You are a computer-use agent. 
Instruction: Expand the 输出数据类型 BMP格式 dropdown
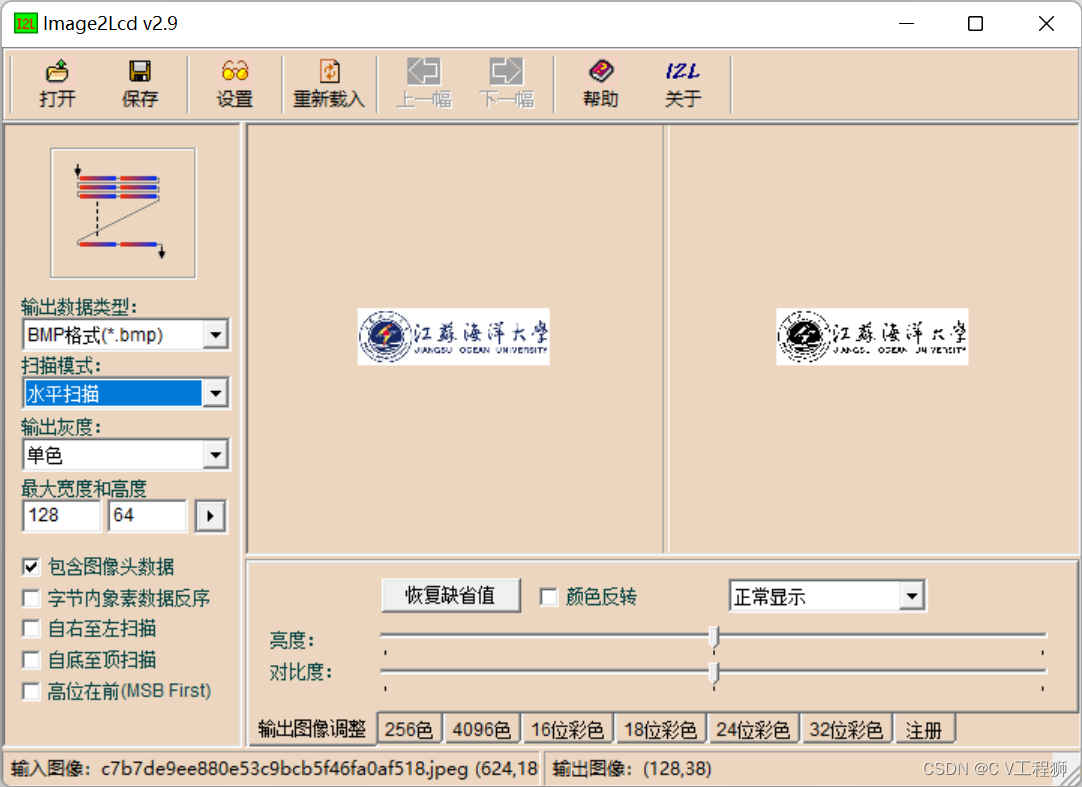216,335
